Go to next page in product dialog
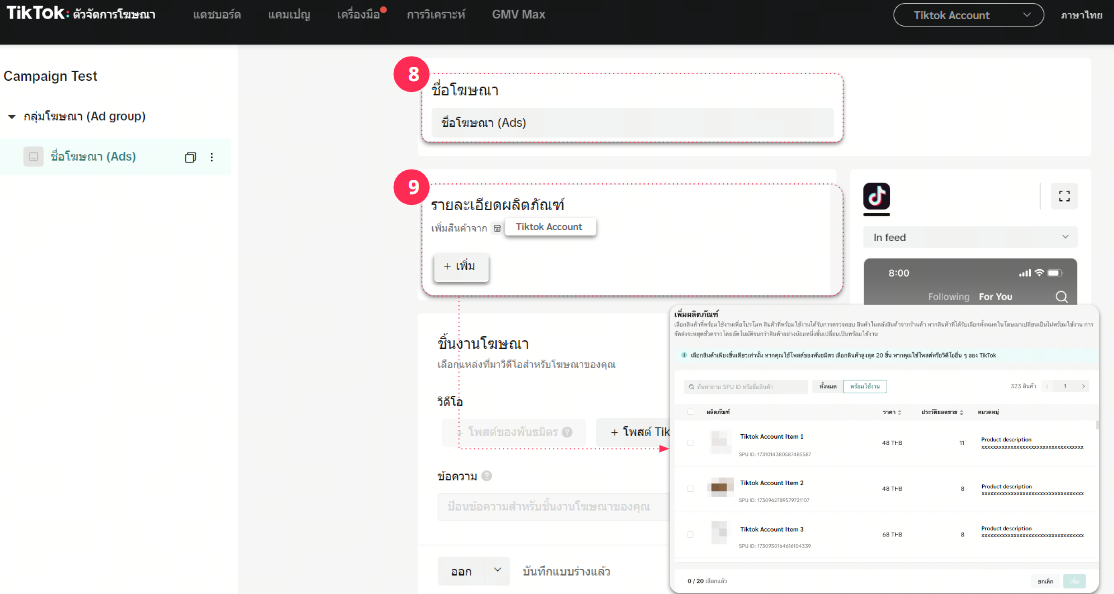The image size is (1114, 594). coord(1083,387)
